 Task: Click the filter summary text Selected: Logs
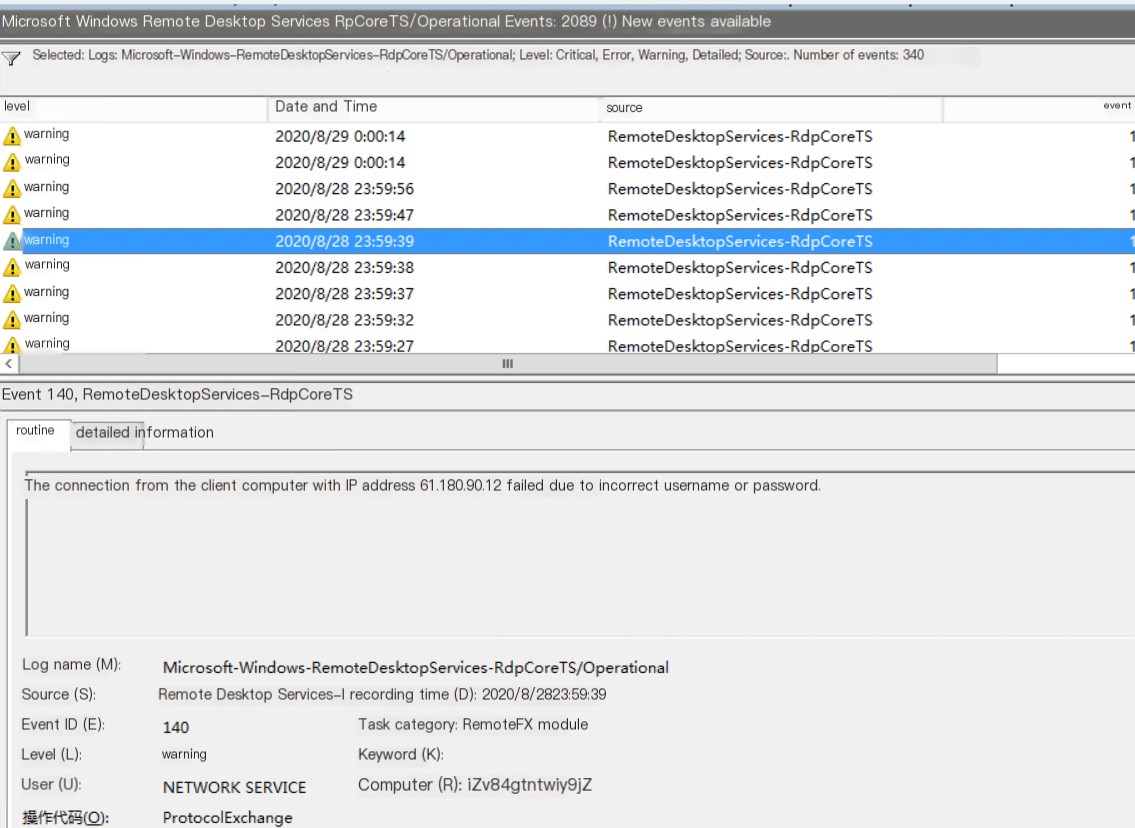coord(478,55)
